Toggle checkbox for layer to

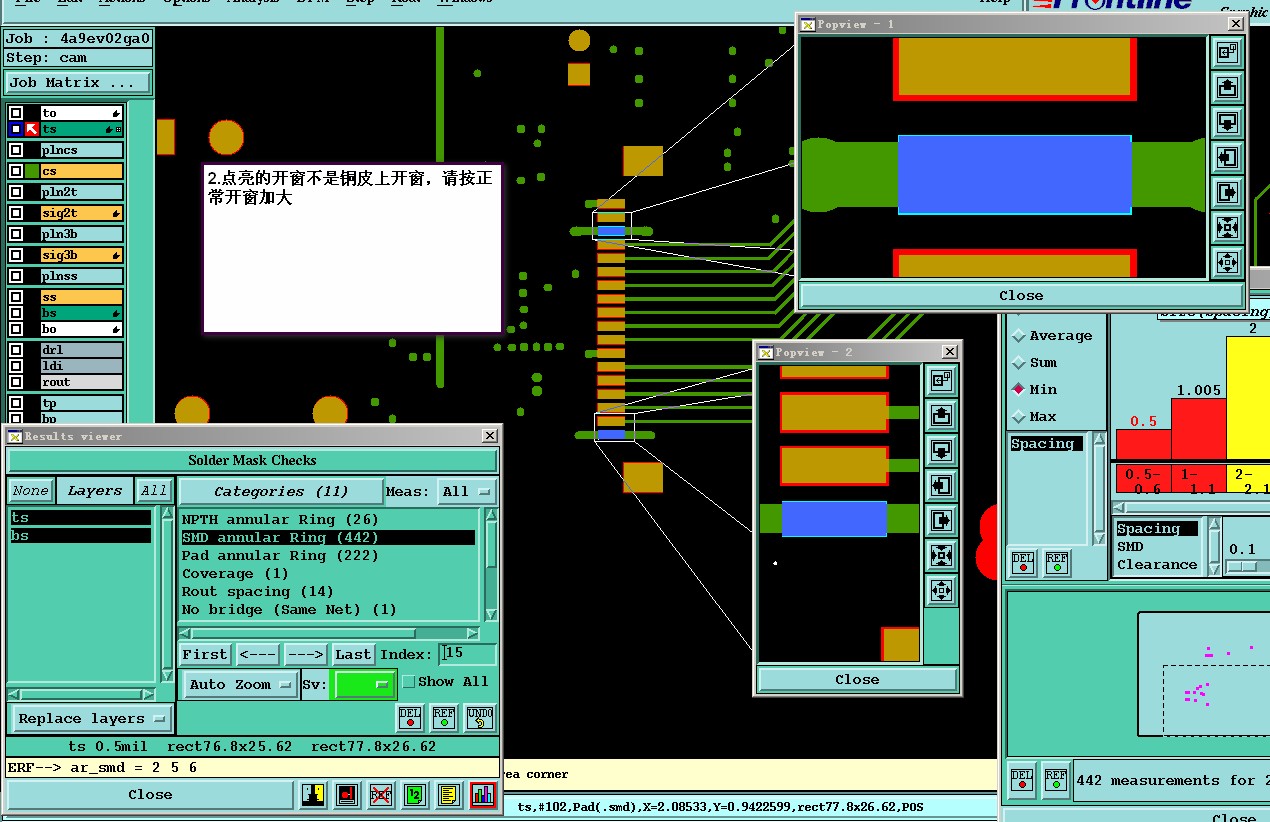16,113
